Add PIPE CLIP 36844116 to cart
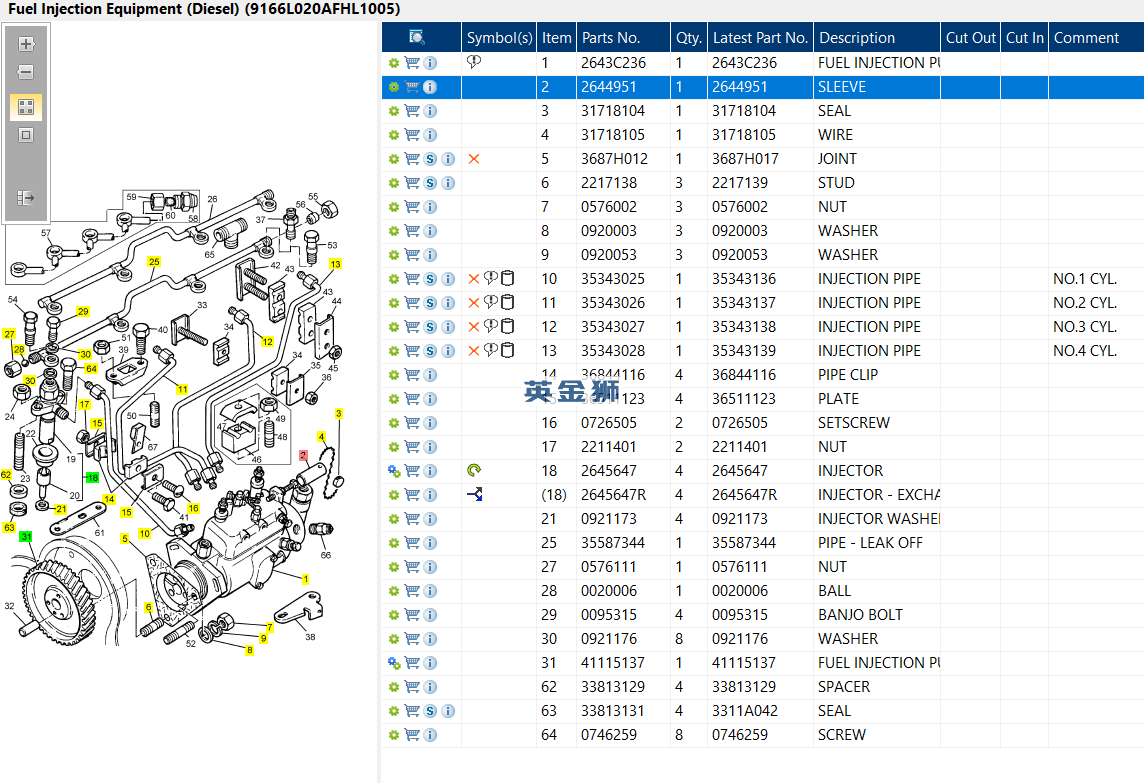Image resolution: width=1144 pixels, height=783 pixels. [412, 375]
